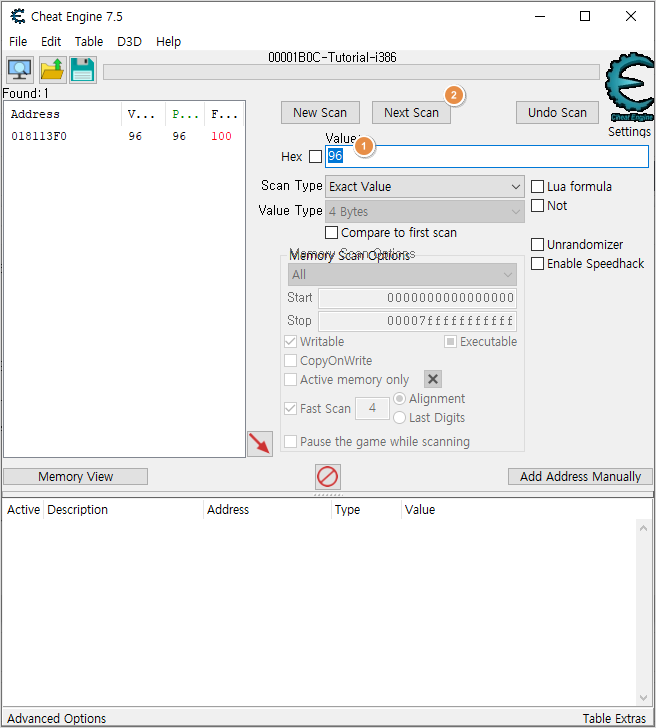The width and height of the screenshot is (656, 728).
Task: Toggle the Fast Scan checkbox
Action: pyautogui.click(x=291, y=409)
